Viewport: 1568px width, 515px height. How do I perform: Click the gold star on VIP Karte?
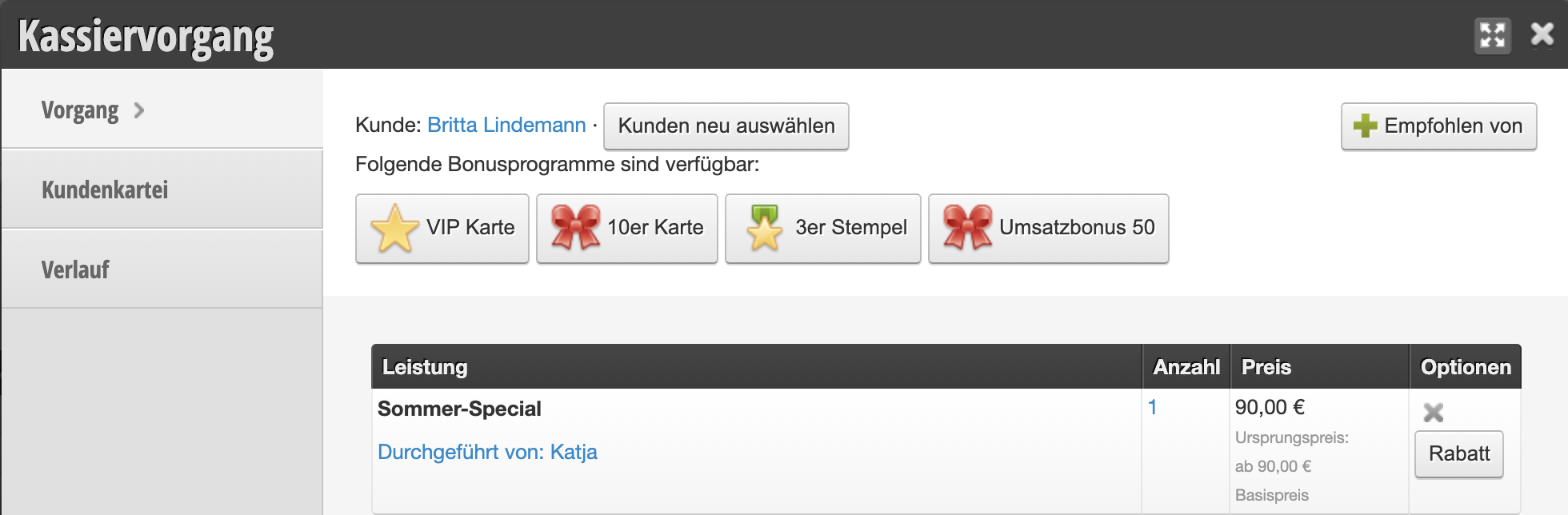click(x=394, y=228)
